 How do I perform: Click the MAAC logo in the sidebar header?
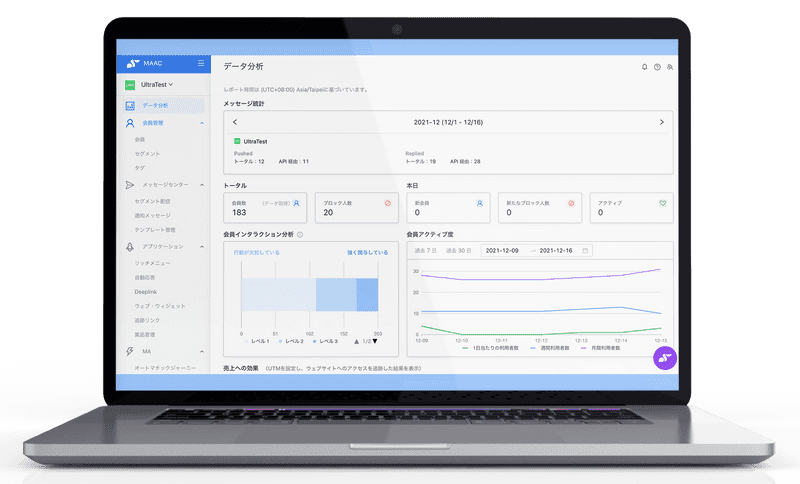point(144,63)
